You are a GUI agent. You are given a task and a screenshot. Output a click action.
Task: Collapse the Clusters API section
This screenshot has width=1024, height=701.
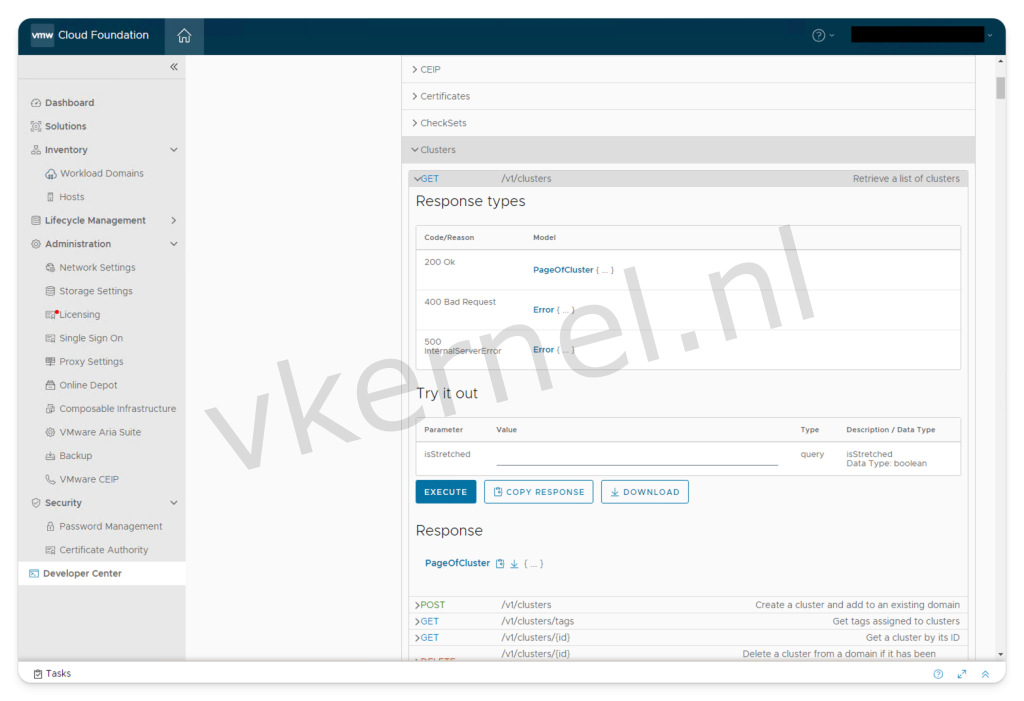(435, 149)
